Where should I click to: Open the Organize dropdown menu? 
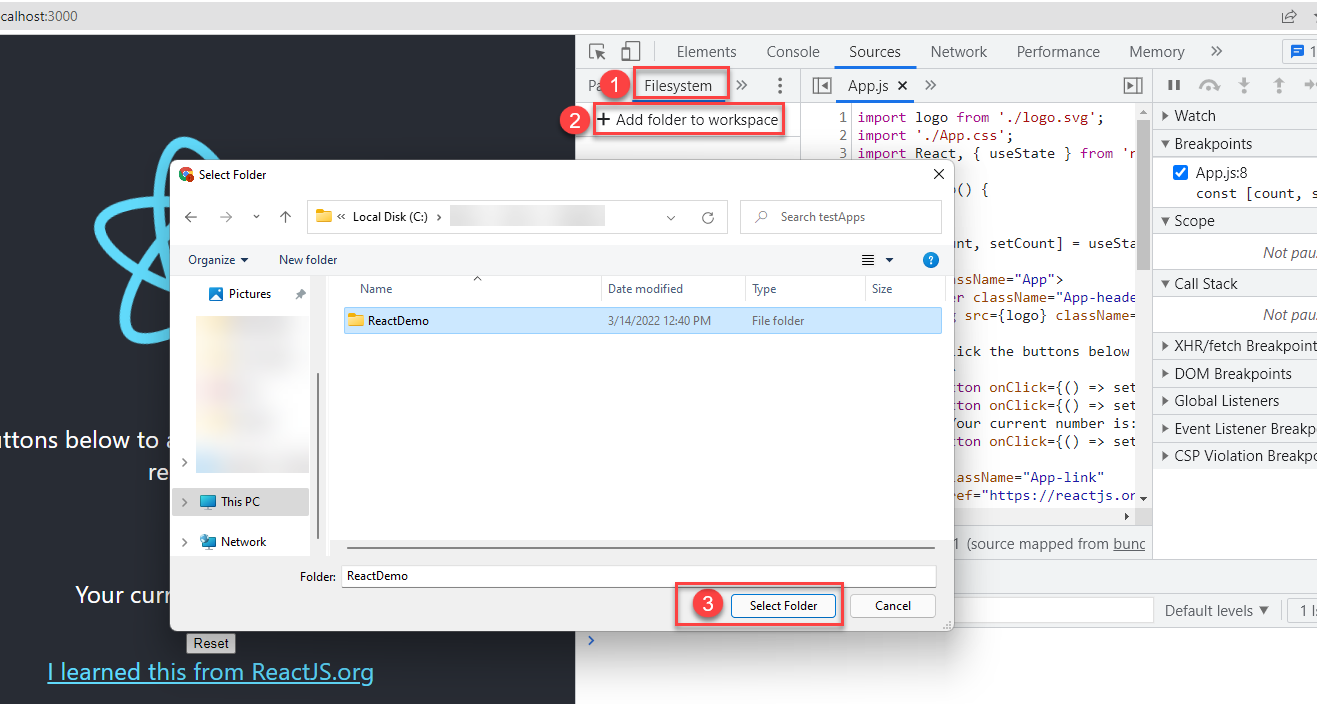(x=218, y=260)
